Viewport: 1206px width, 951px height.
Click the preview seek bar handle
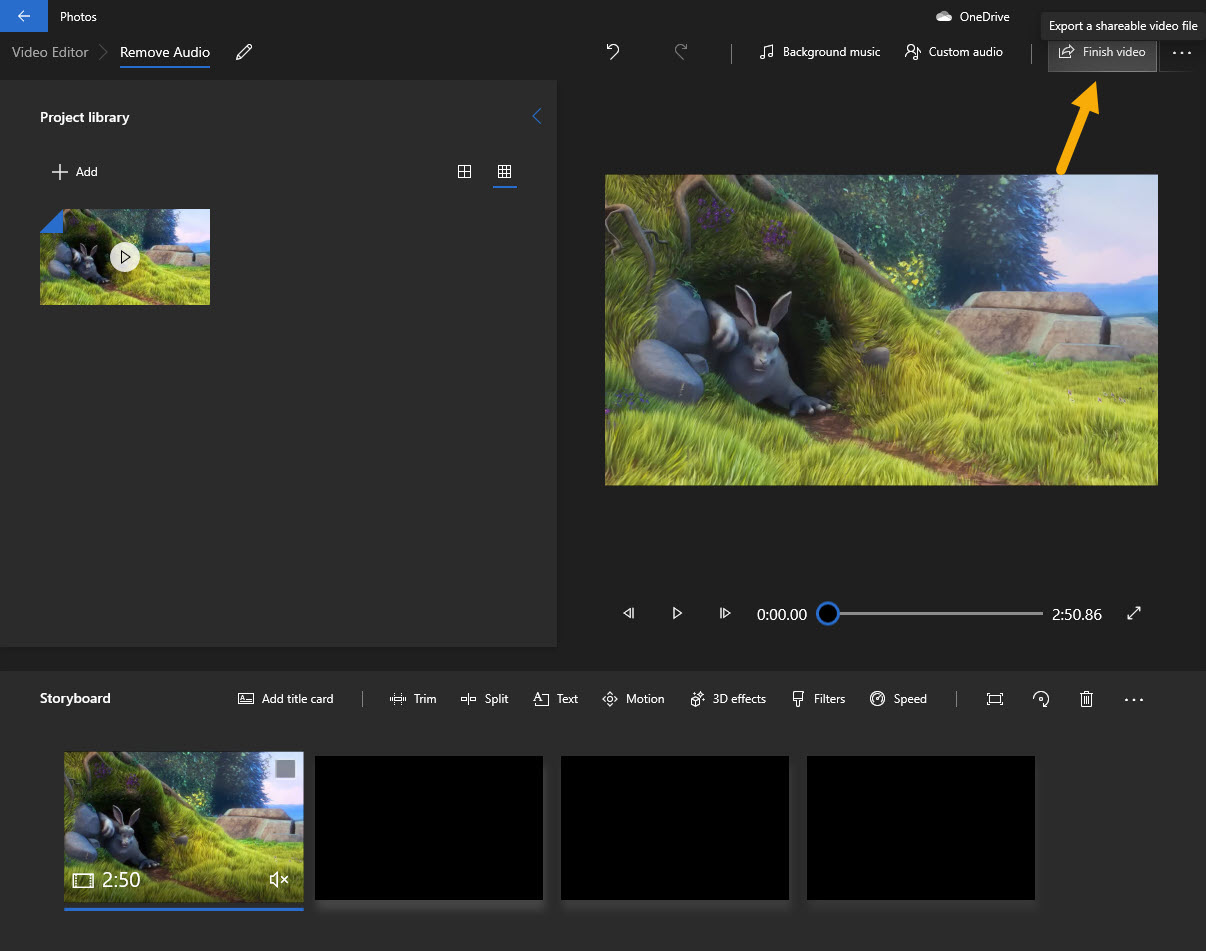click(827, 613)
